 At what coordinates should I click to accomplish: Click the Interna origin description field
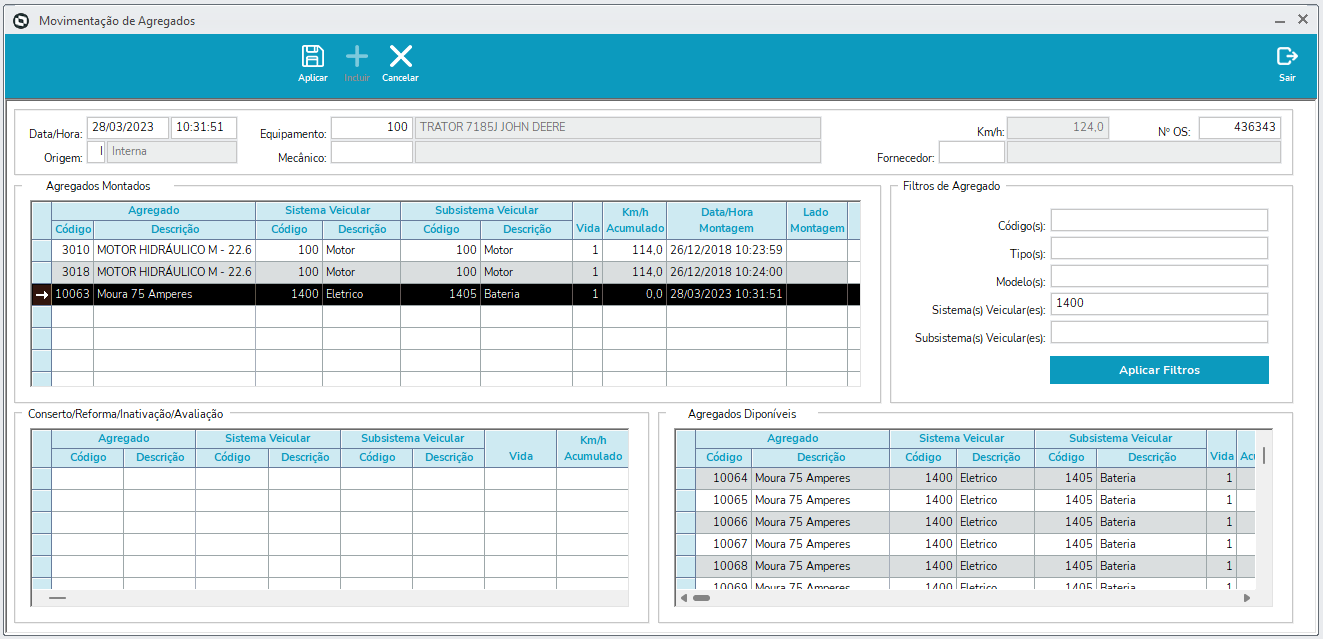pos(172,151)
